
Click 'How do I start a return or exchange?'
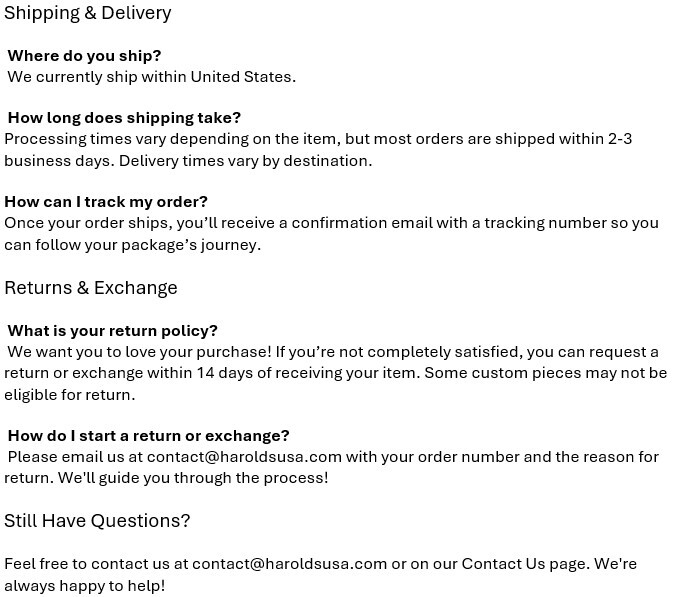[x=148, y=436]
